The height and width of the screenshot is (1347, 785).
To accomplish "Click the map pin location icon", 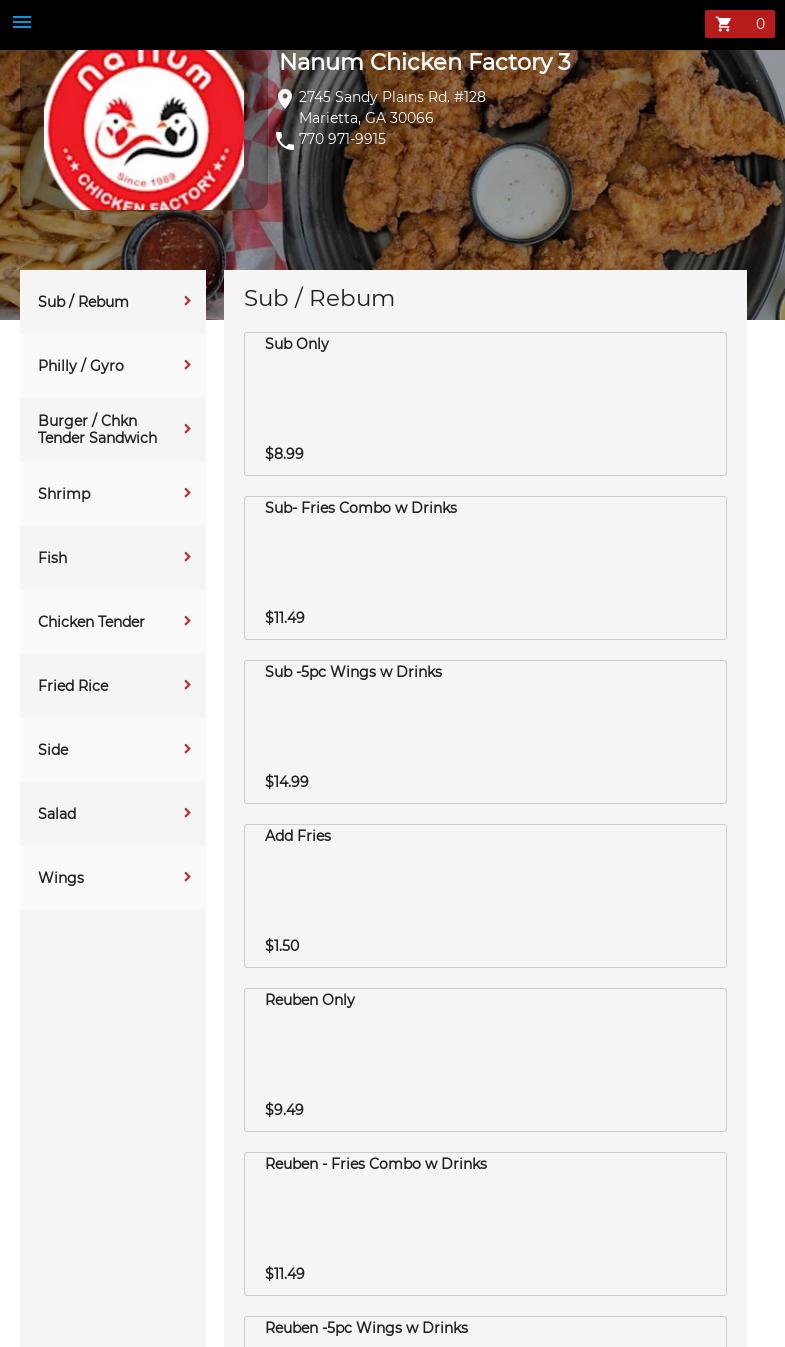I will click(285, 99).
